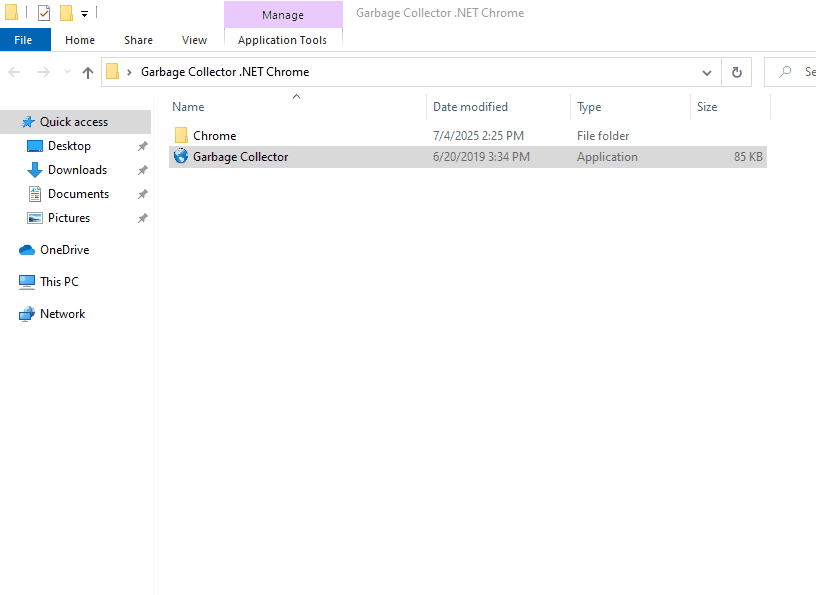Click the Desktop monitor icon
Viewport: 816px width, 595px height.
tap(34, 146)
